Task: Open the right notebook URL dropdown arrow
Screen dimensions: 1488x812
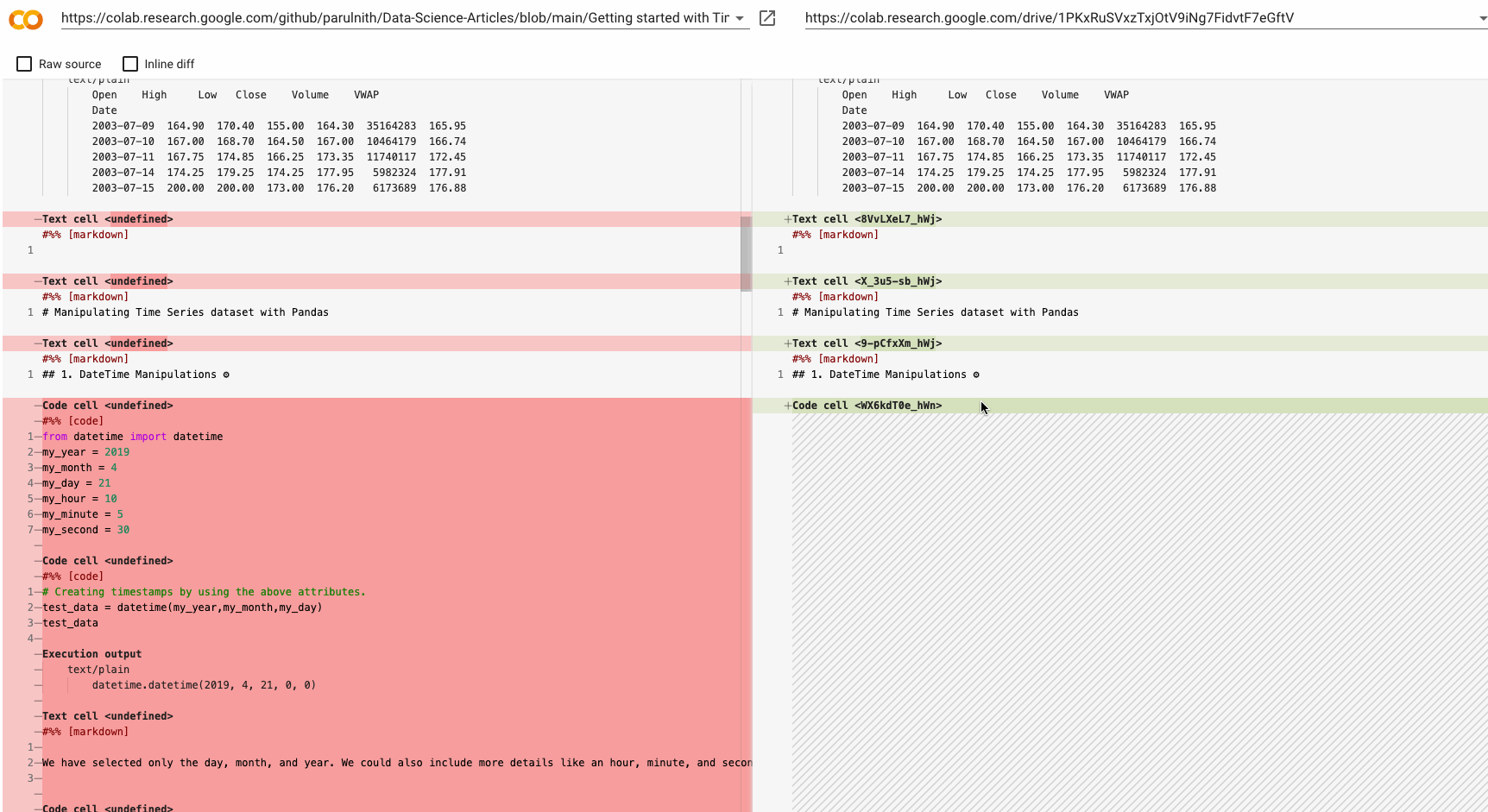Action: [x=1483, y=18]
